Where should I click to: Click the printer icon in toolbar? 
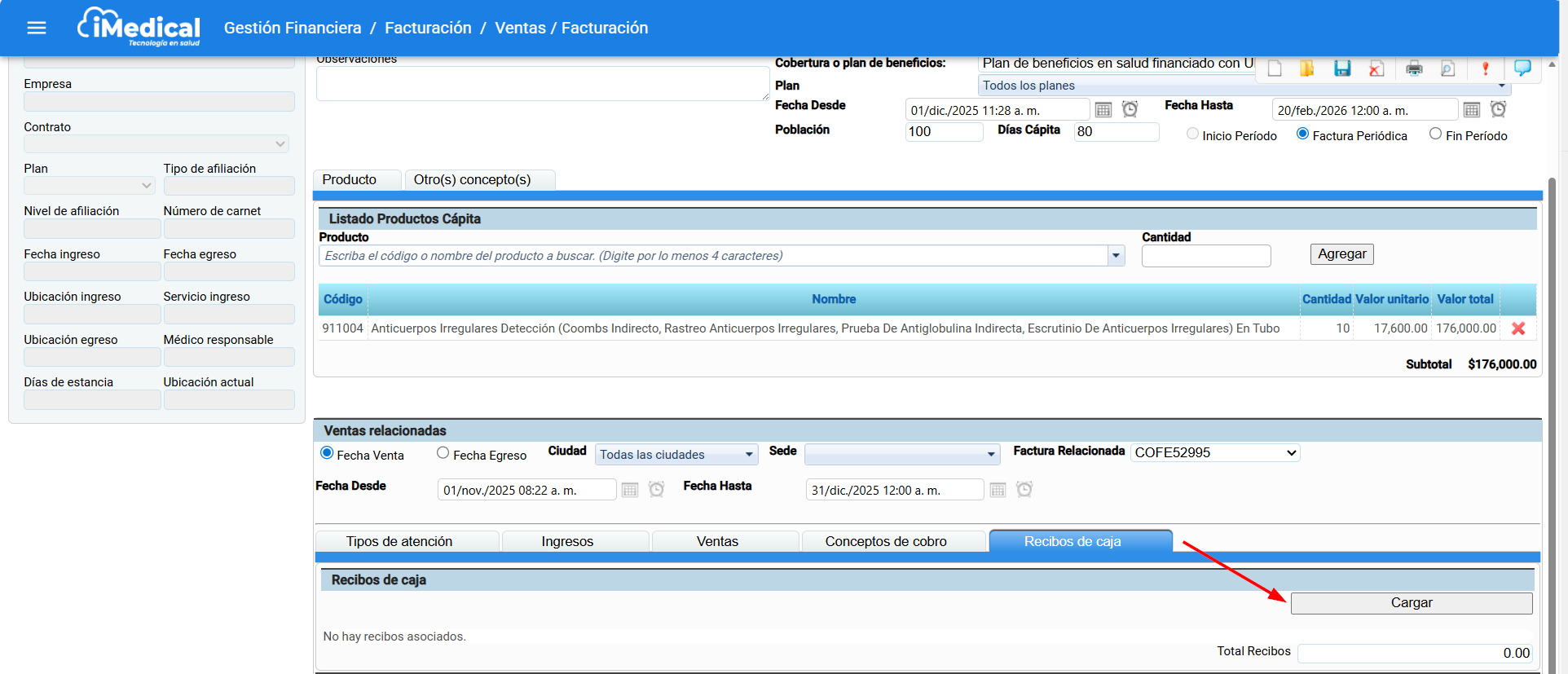pyautogui.click(x=1414, y=68)
